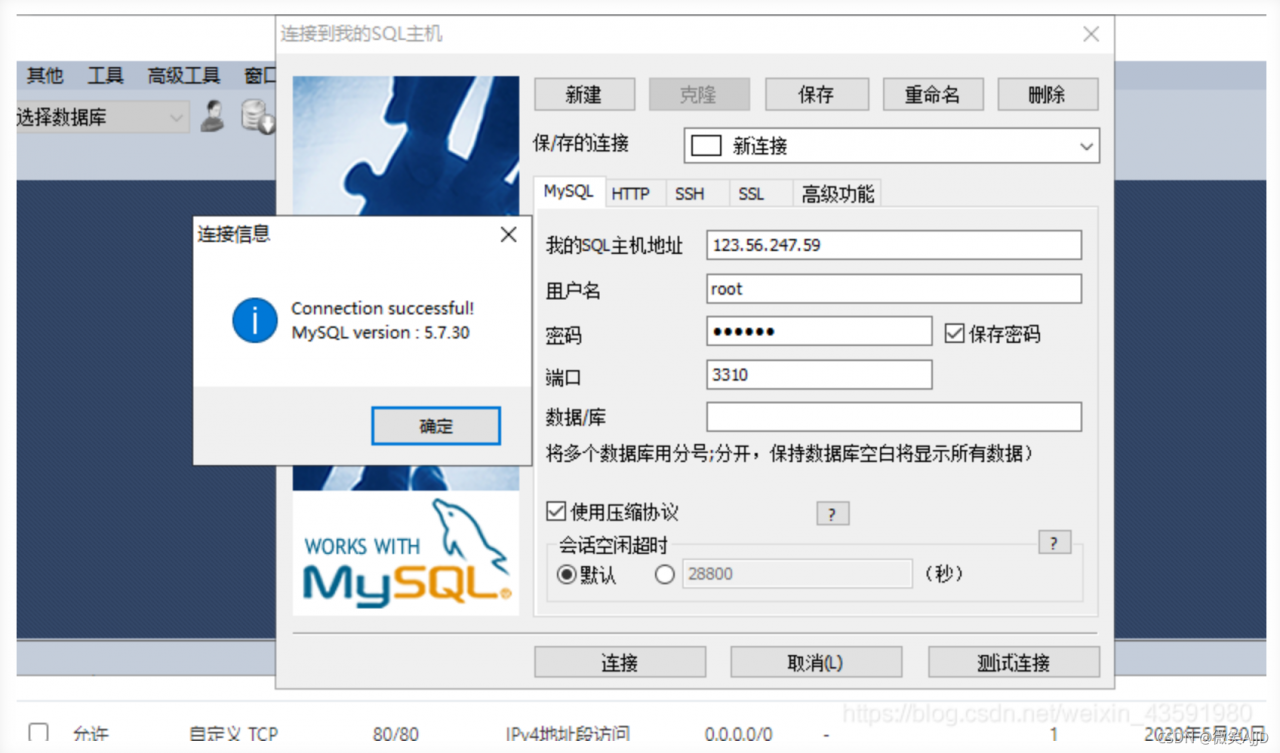Click the 删除 button
The width and height of the screenshot is (1280, 753).
[1048, 95]
